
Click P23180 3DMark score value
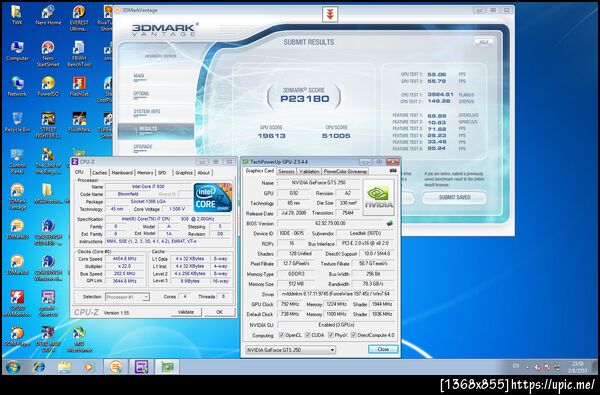click(305, 99)
